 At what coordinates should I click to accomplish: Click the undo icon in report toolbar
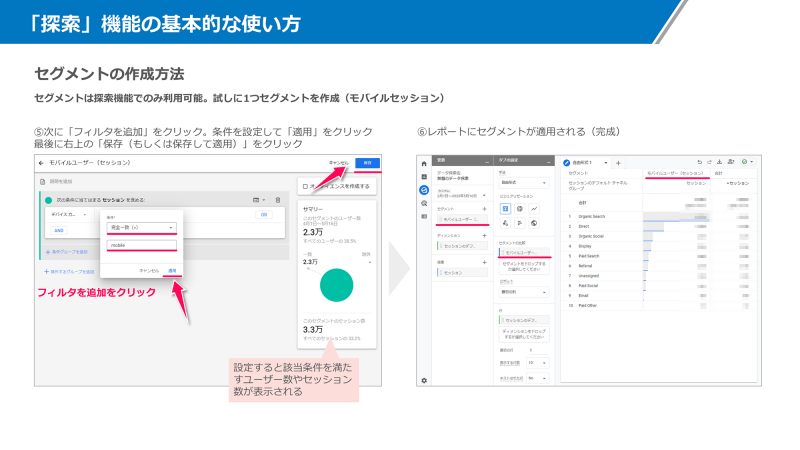click(x=698, y=162)
